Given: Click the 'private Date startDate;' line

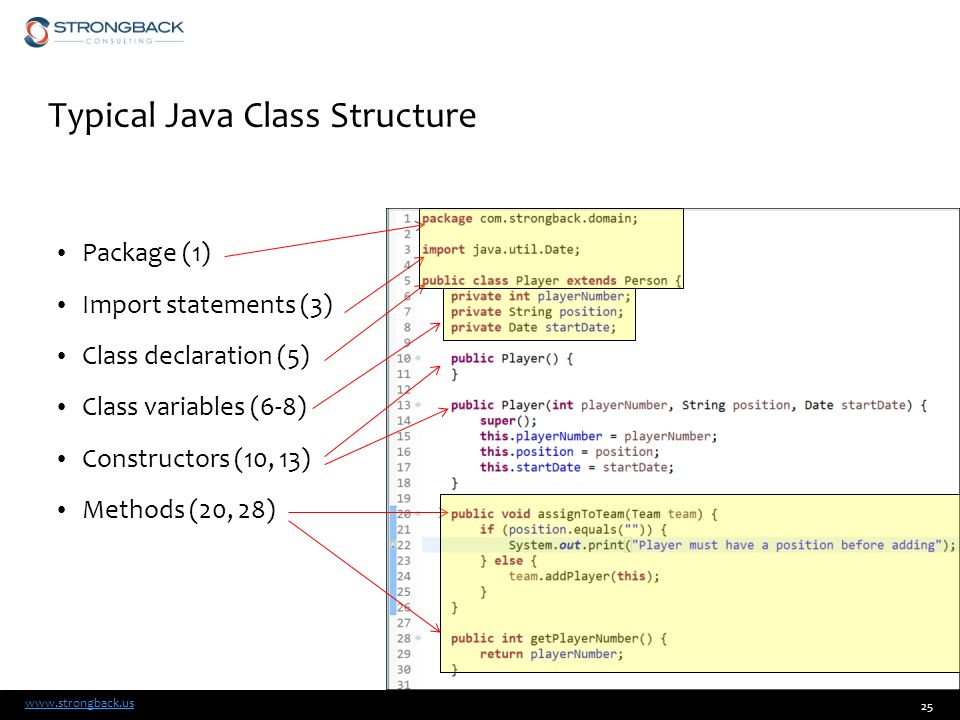Looking at the screenshot, I should [x=533, y=328].
